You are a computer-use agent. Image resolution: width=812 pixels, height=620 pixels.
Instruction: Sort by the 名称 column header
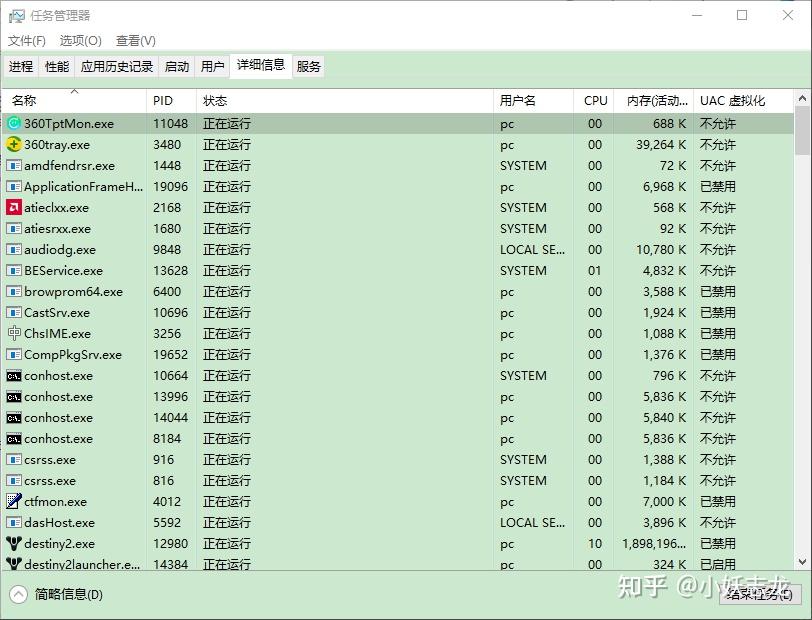coord(74,100)
